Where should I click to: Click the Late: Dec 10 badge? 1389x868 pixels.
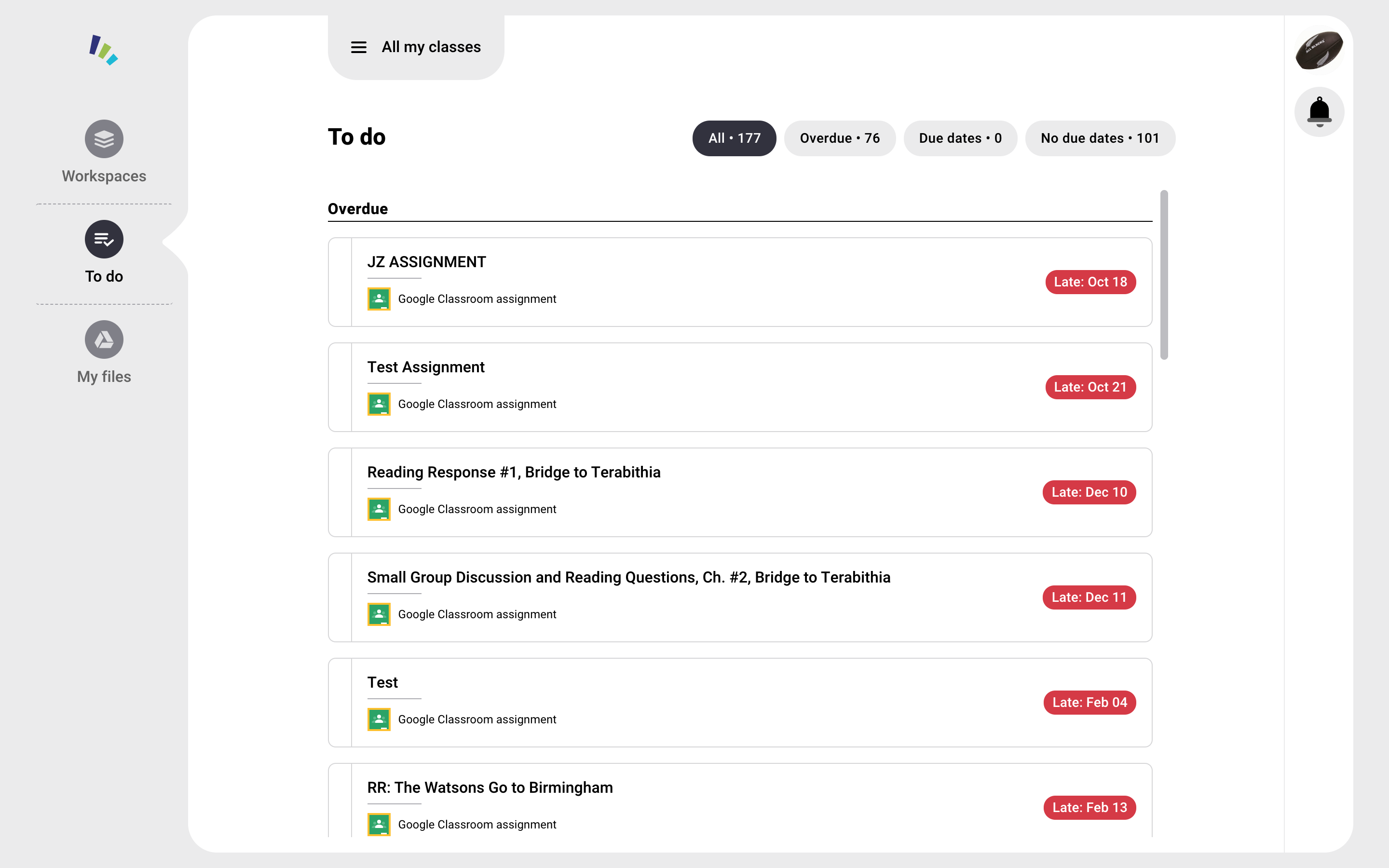[1089, 492]
